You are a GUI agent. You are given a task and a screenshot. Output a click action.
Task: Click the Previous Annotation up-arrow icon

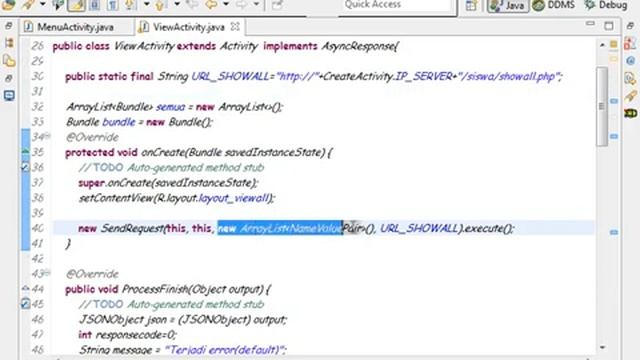tap(160, 5)
